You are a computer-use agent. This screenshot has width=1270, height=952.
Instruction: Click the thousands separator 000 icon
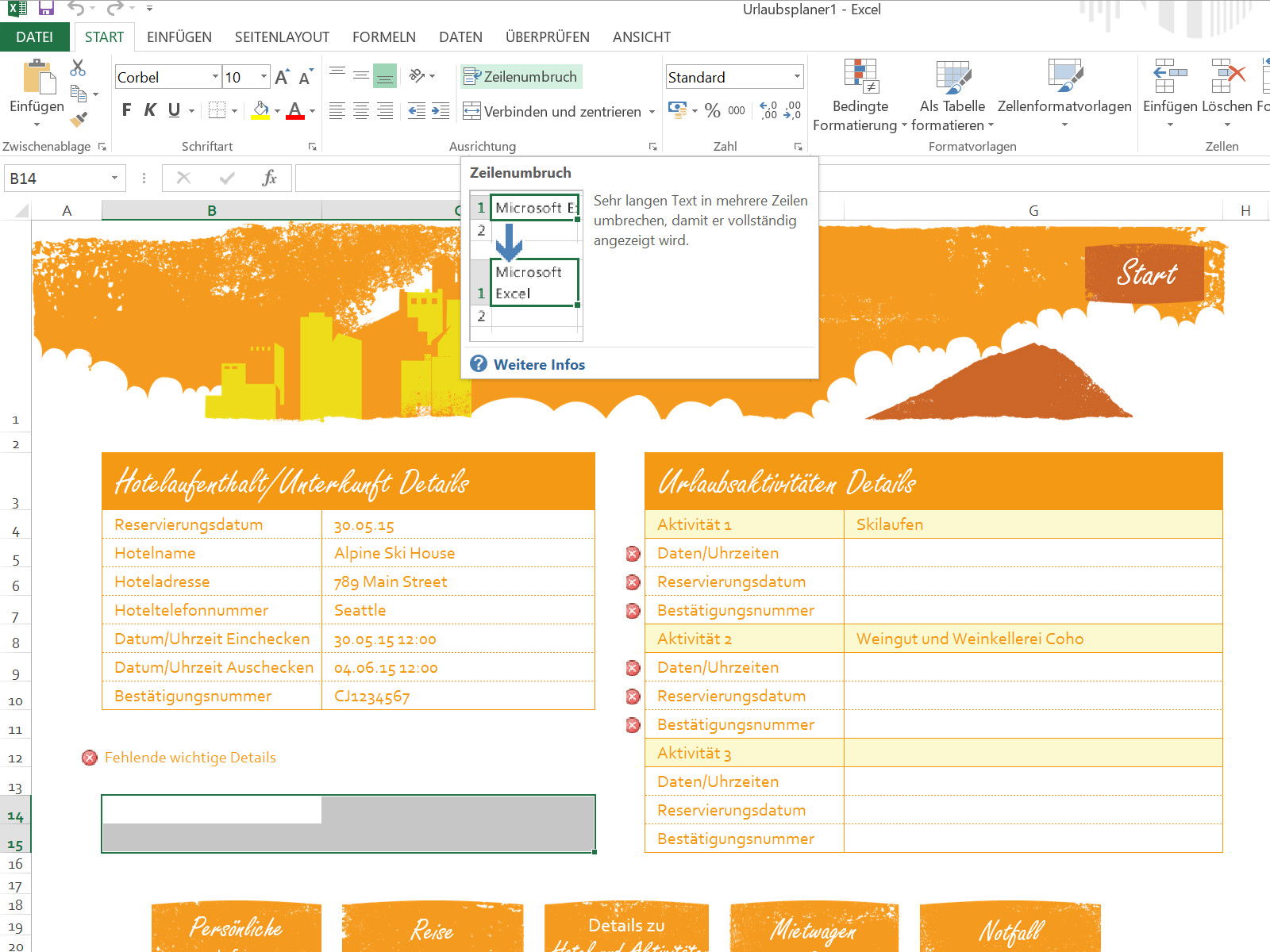737,110
